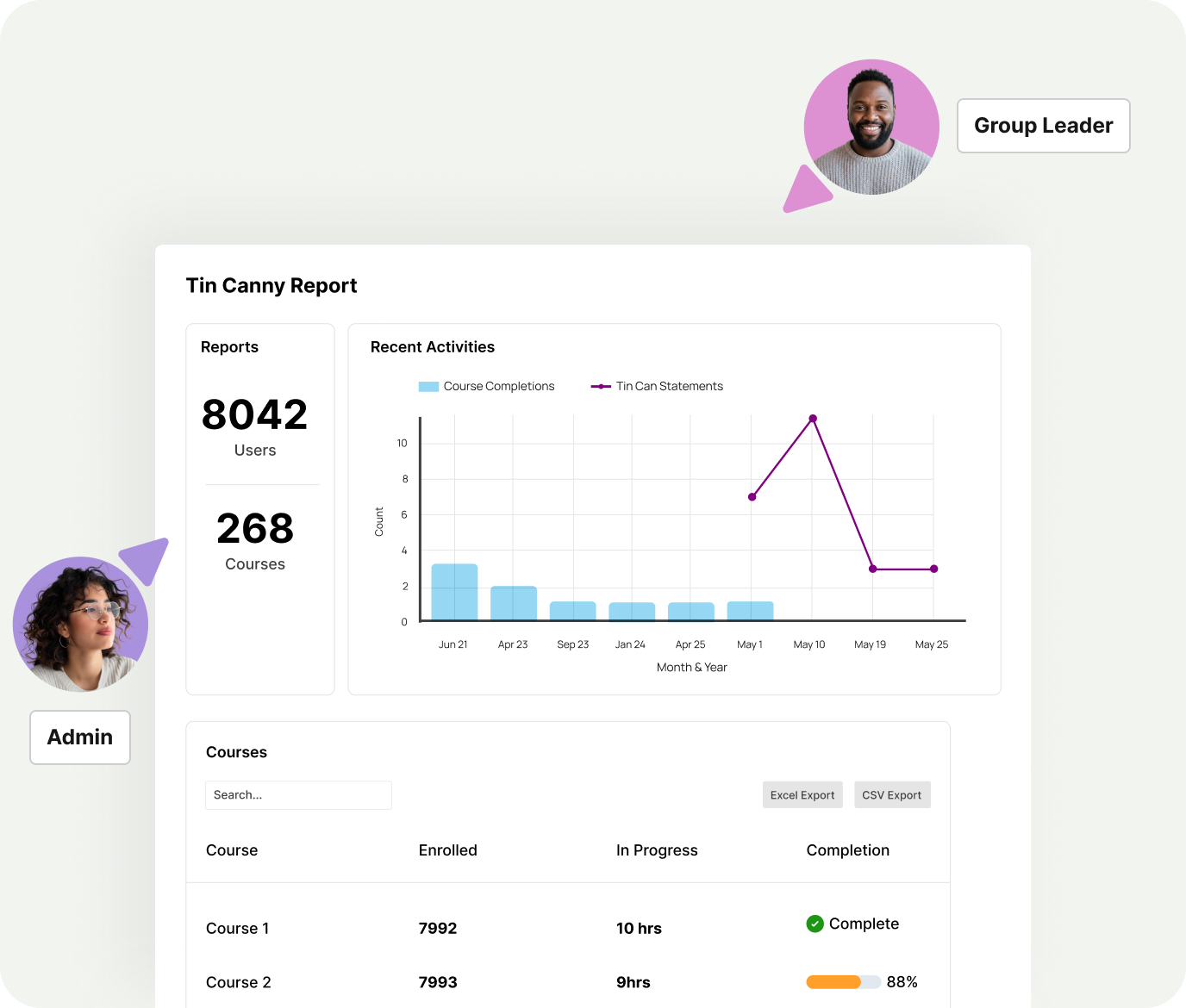This screenshot has width=1186, height=1008.
Task: Click the purple pointer arrow icon
Action: click(x=146, y=559)
